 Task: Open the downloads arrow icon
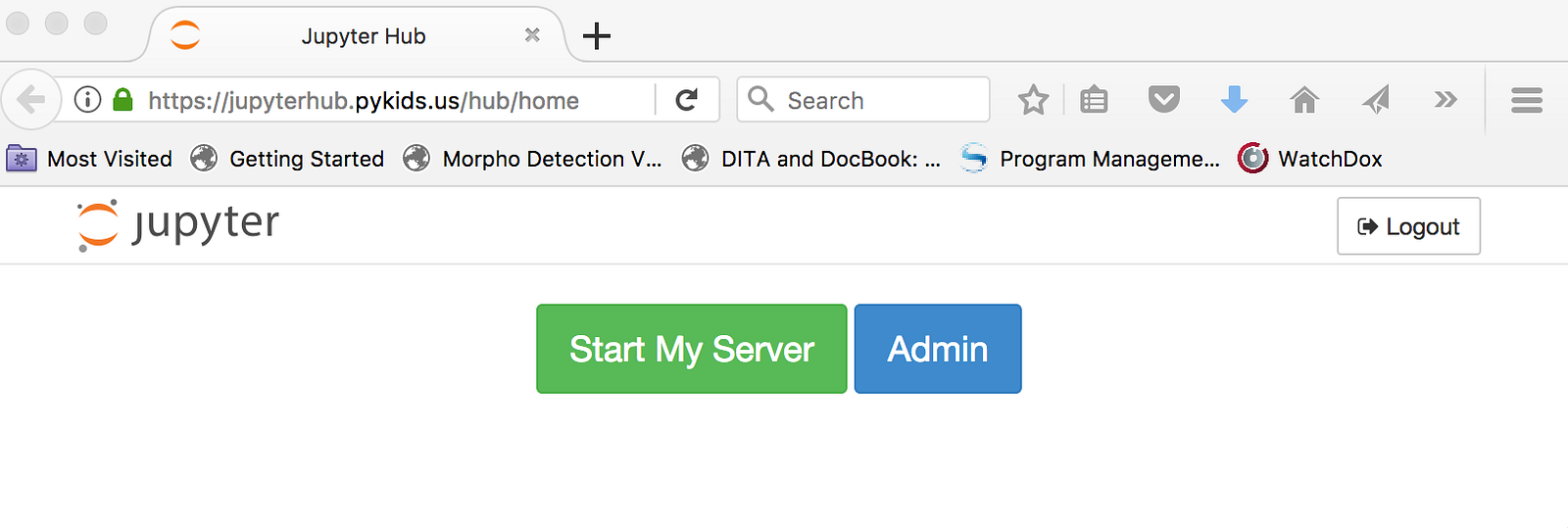point(1234,100)
